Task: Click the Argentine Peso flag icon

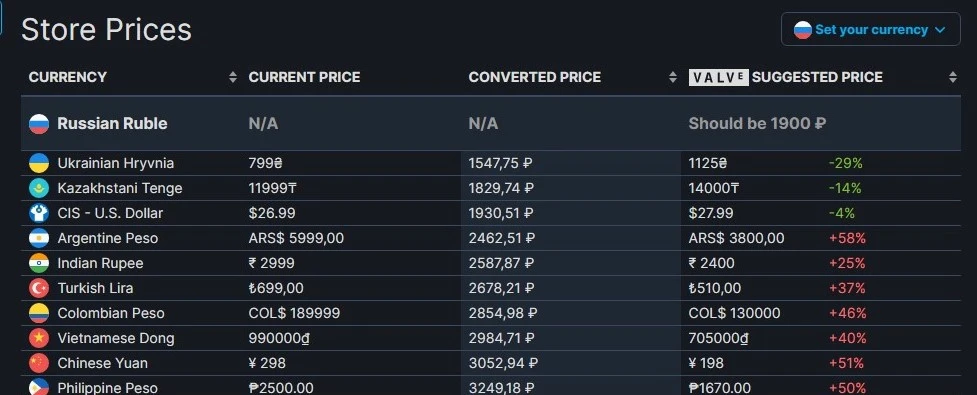Action: (39, 238)
